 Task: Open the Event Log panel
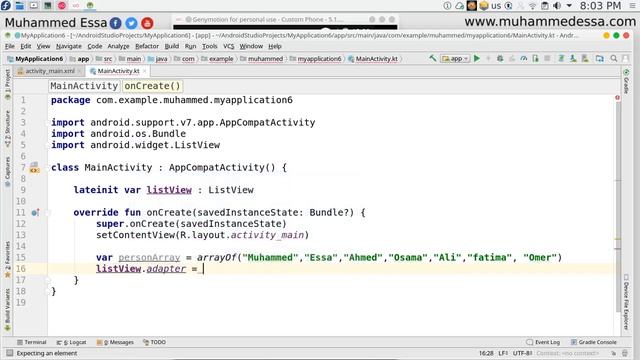point(543,342)
